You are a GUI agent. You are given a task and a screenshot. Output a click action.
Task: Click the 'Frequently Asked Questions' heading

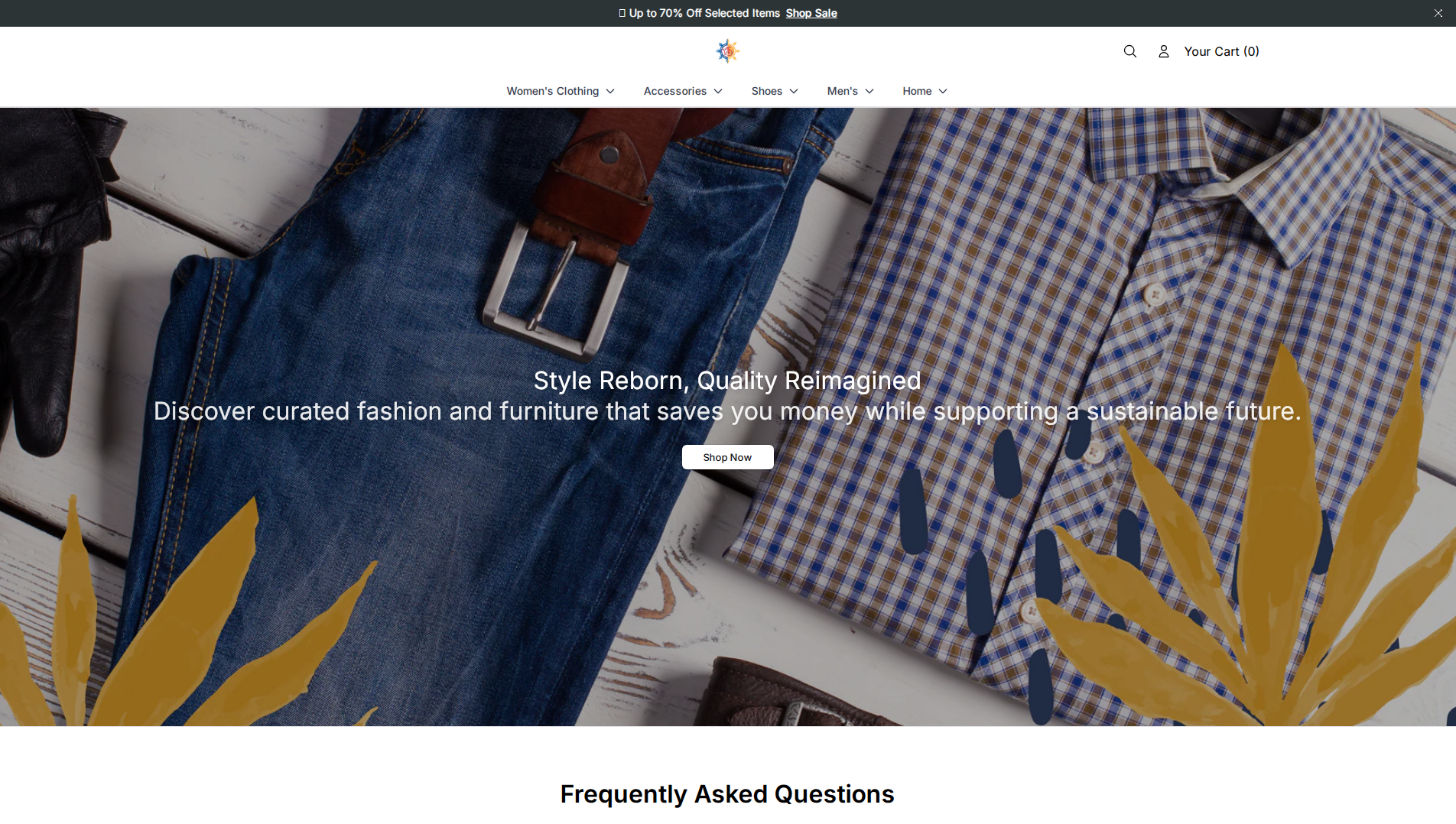point(727,794)
